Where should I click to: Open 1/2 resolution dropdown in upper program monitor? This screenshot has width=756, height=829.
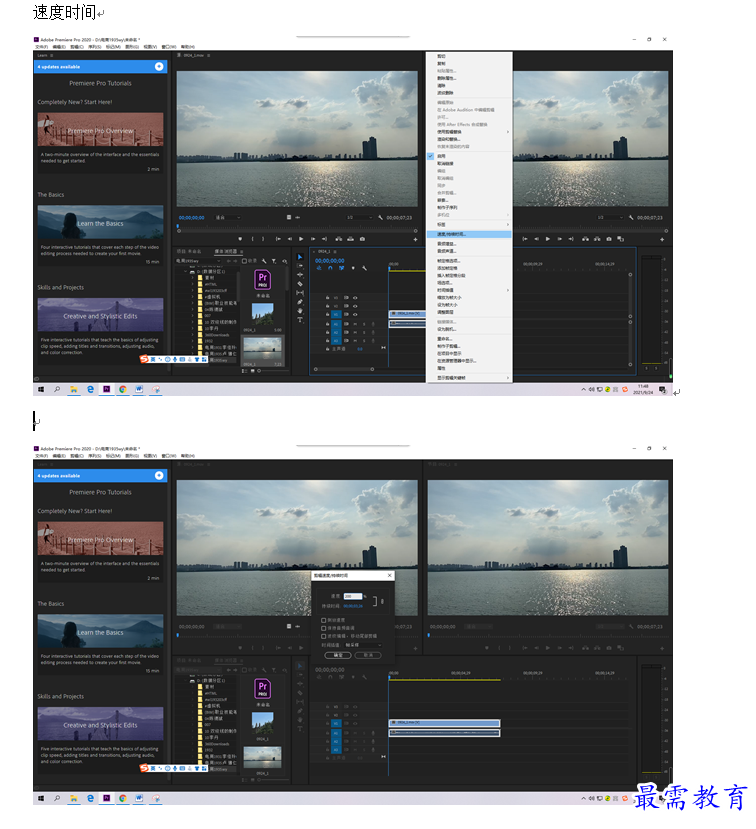[x=610, y=217]
